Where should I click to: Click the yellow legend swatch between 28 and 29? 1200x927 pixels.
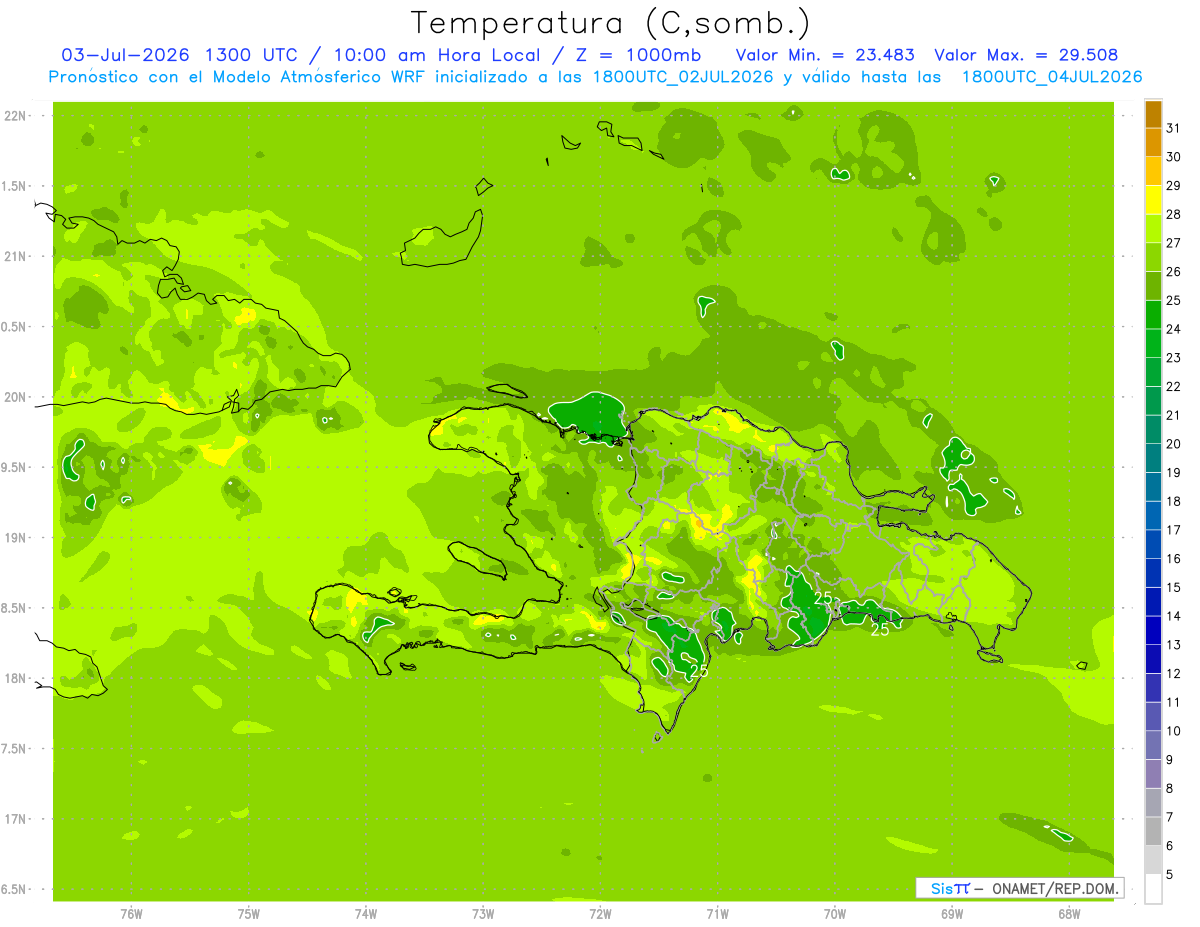1153,199
